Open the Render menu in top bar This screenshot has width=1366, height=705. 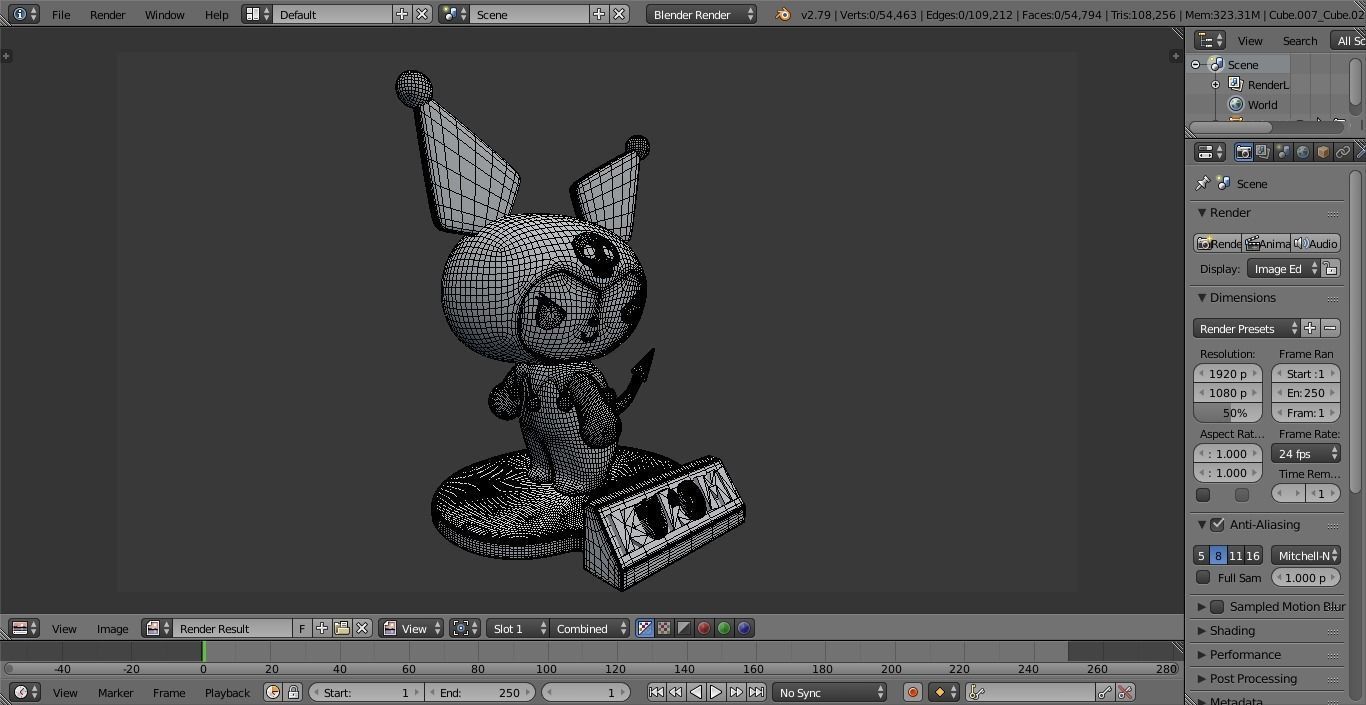108,14
